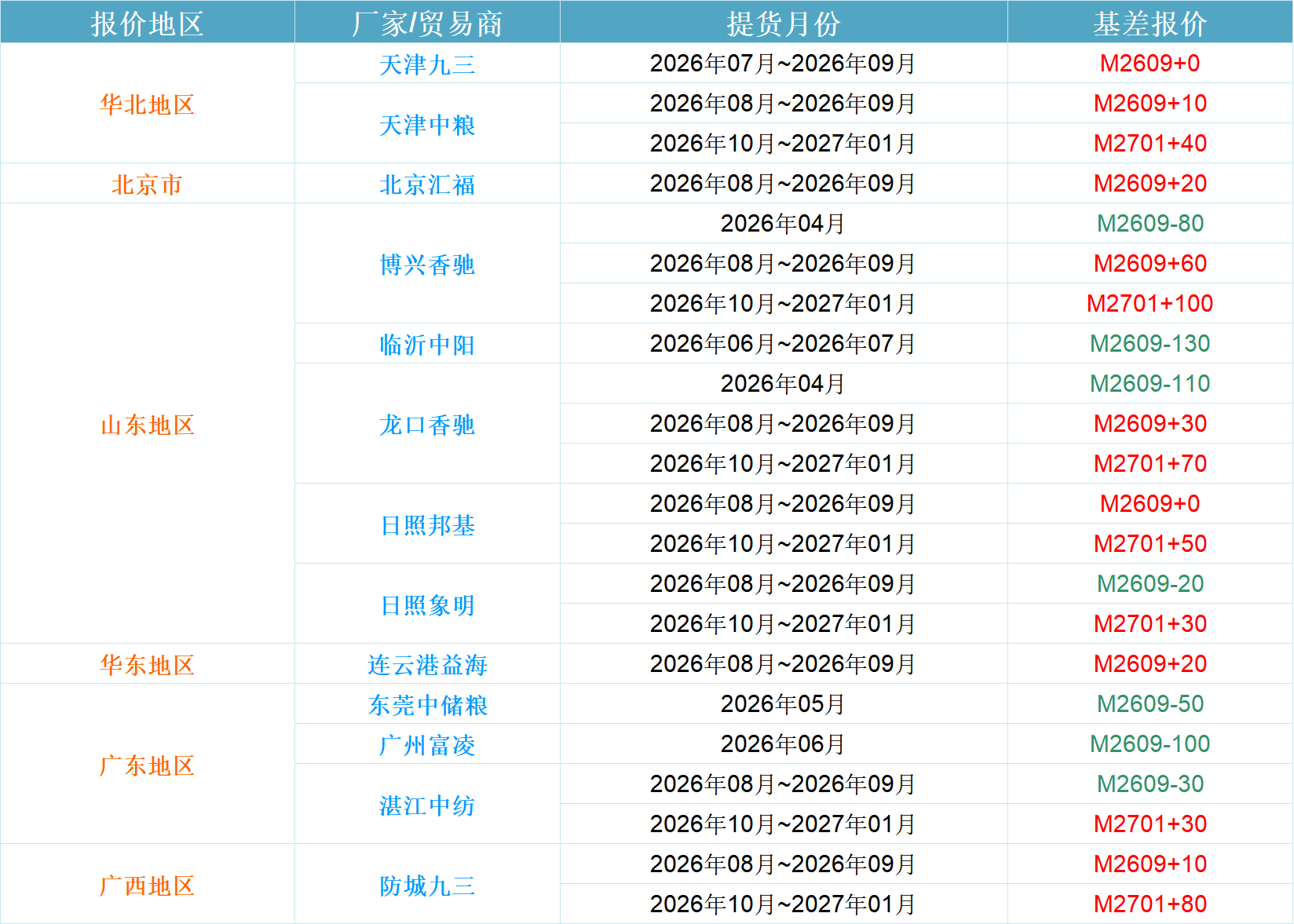Click the 提货月份 column header

pyautogui.click(x=783, y=24)
